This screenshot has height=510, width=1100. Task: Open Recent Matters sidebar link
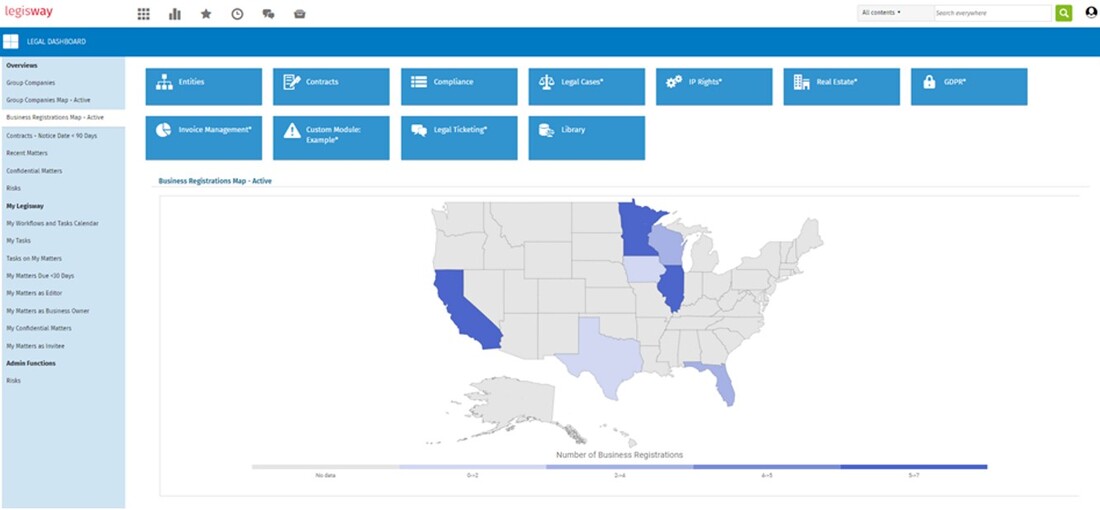click(x=27, y=153)
